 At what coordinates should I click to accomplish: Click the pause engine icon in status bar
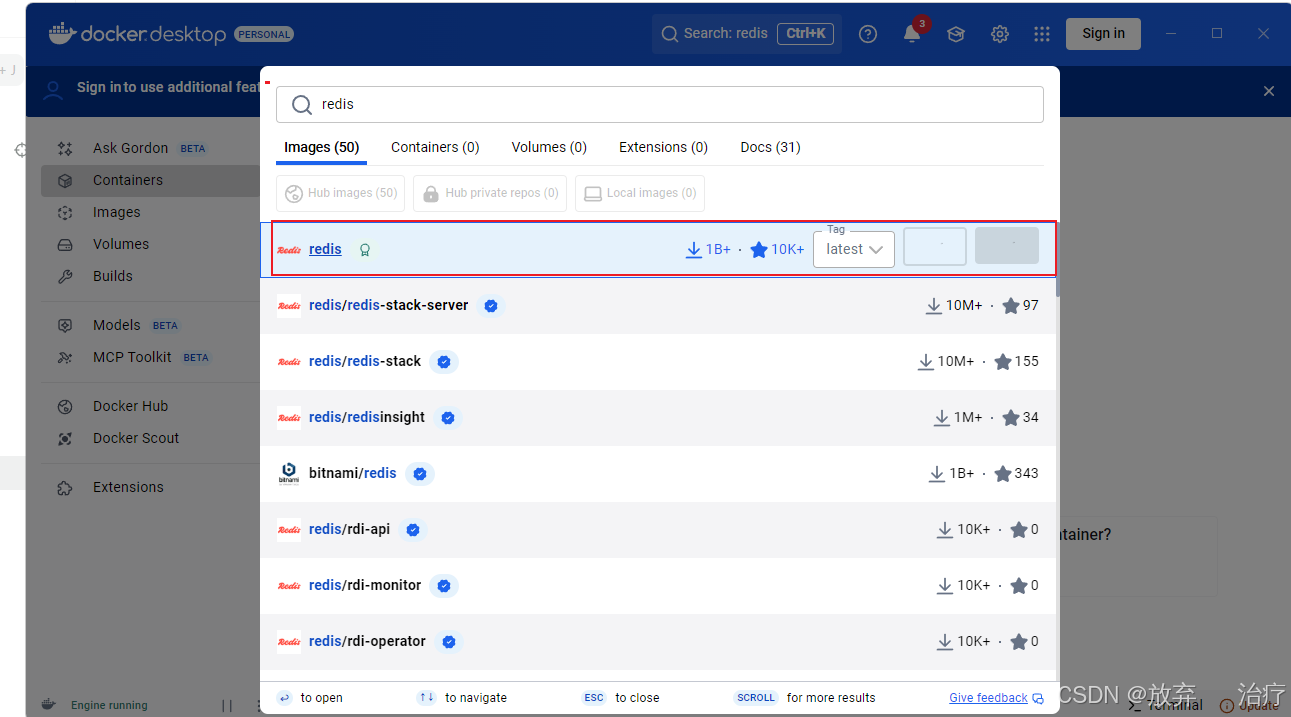227,705
